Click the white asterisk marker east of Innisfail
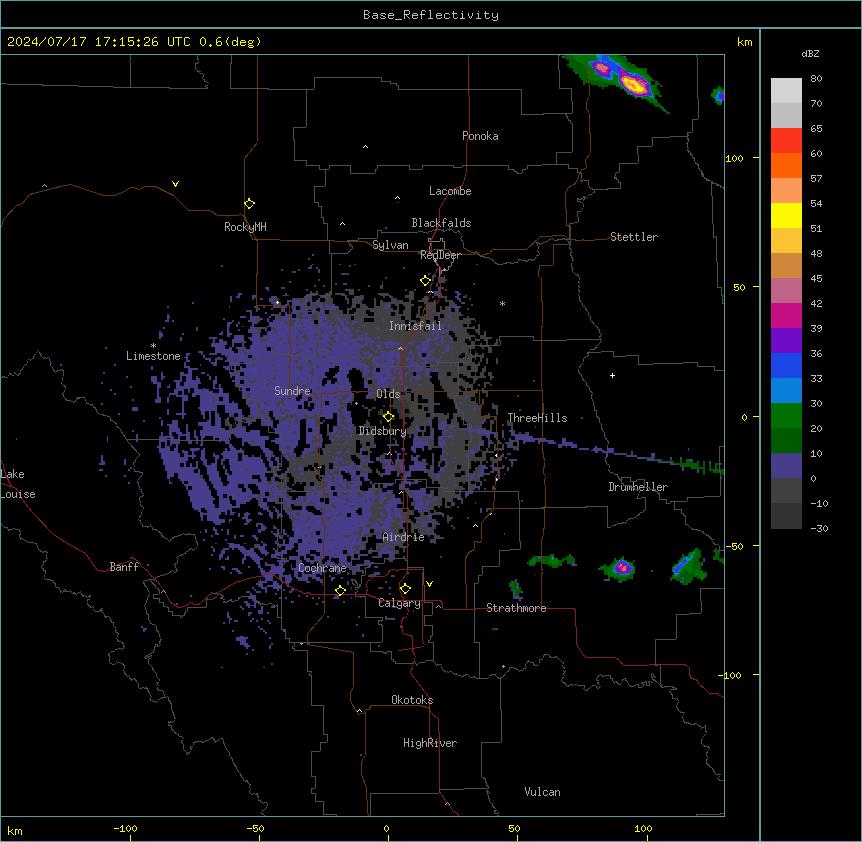This screenshot has height=842, width=862. coord(502,303)
